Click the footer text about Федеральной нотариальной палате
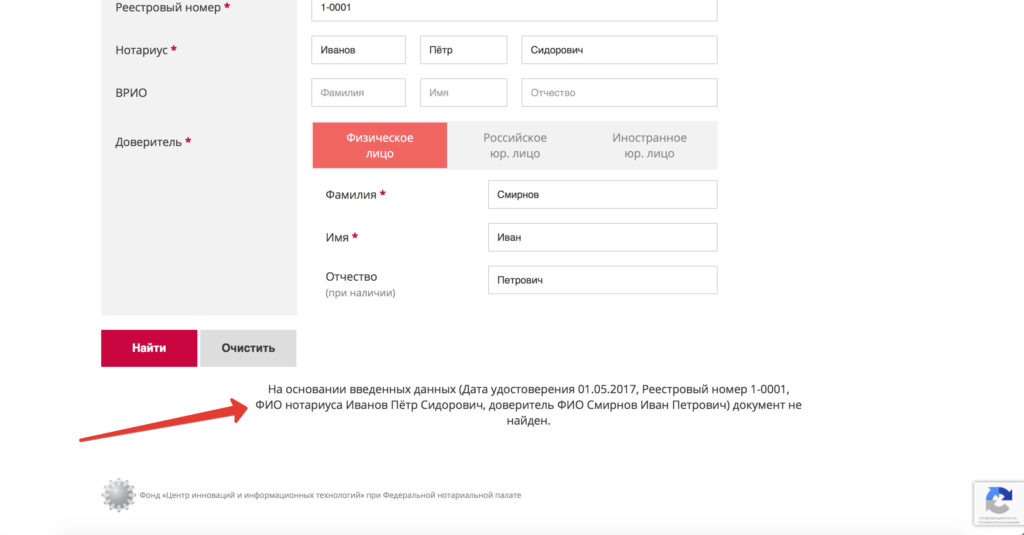This screenshot has width=1024, height=535. click(x=330, y=495)
